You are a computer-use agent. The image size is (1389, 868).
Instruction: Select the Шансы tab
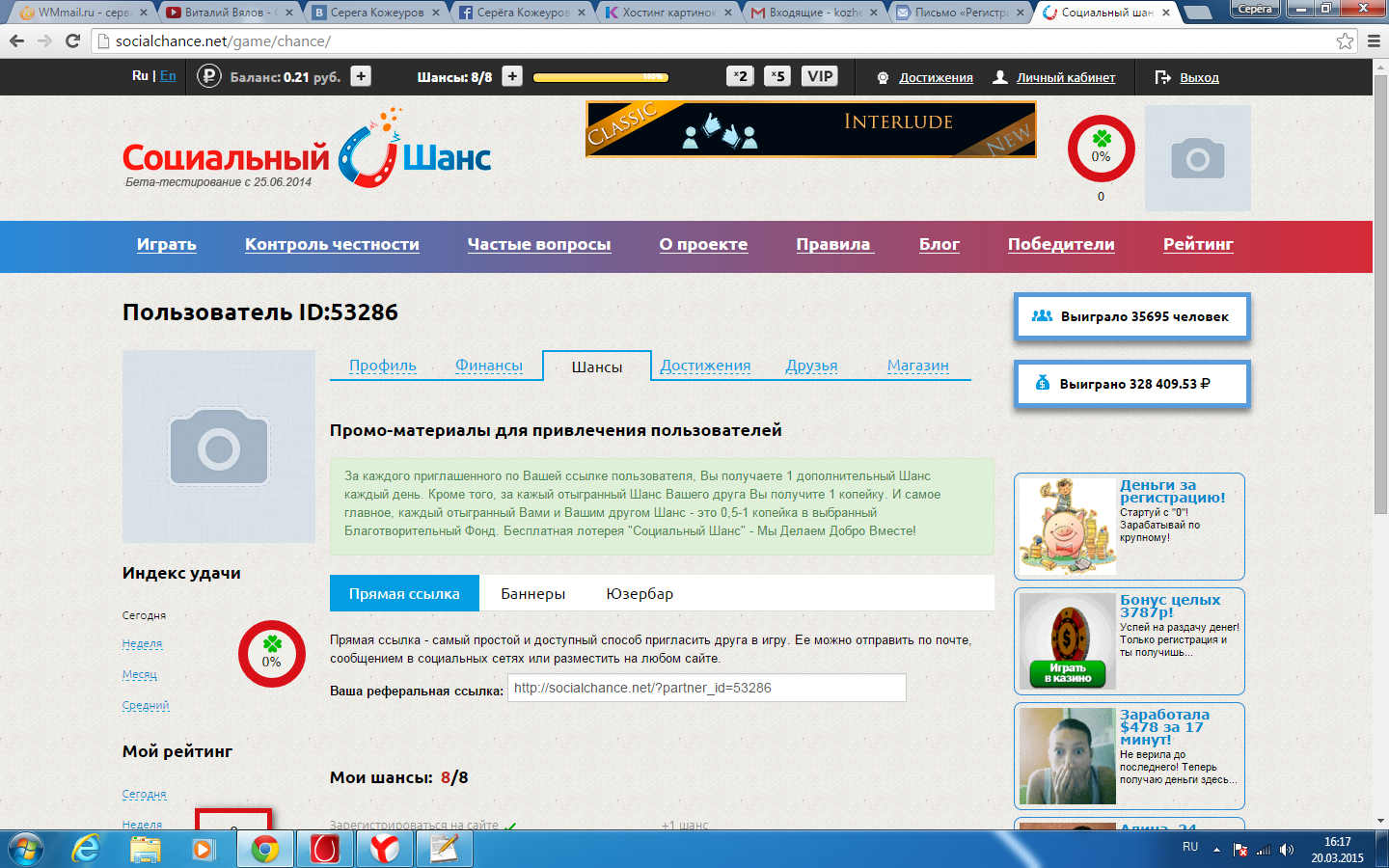597,366
